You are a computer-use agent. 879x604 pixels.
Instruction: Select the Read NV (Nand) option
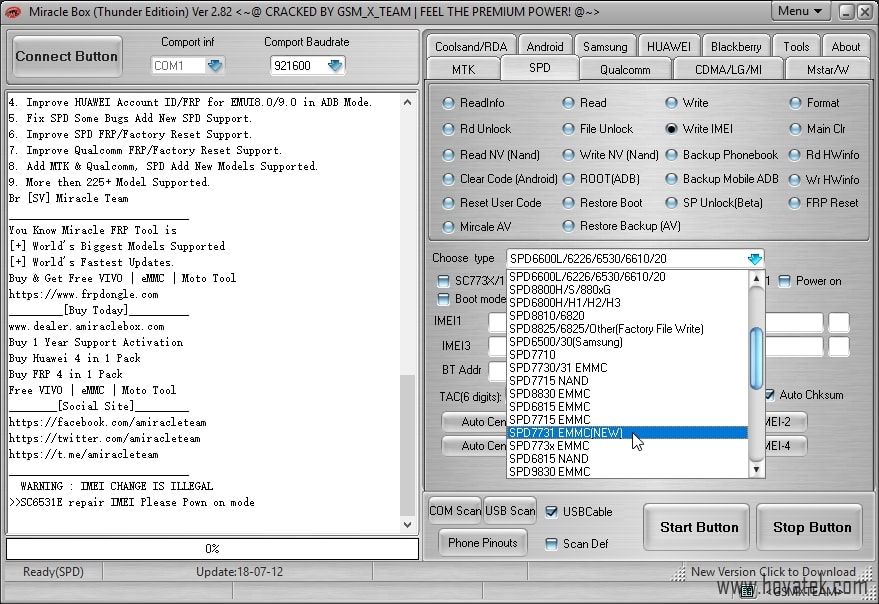(491, 154)
